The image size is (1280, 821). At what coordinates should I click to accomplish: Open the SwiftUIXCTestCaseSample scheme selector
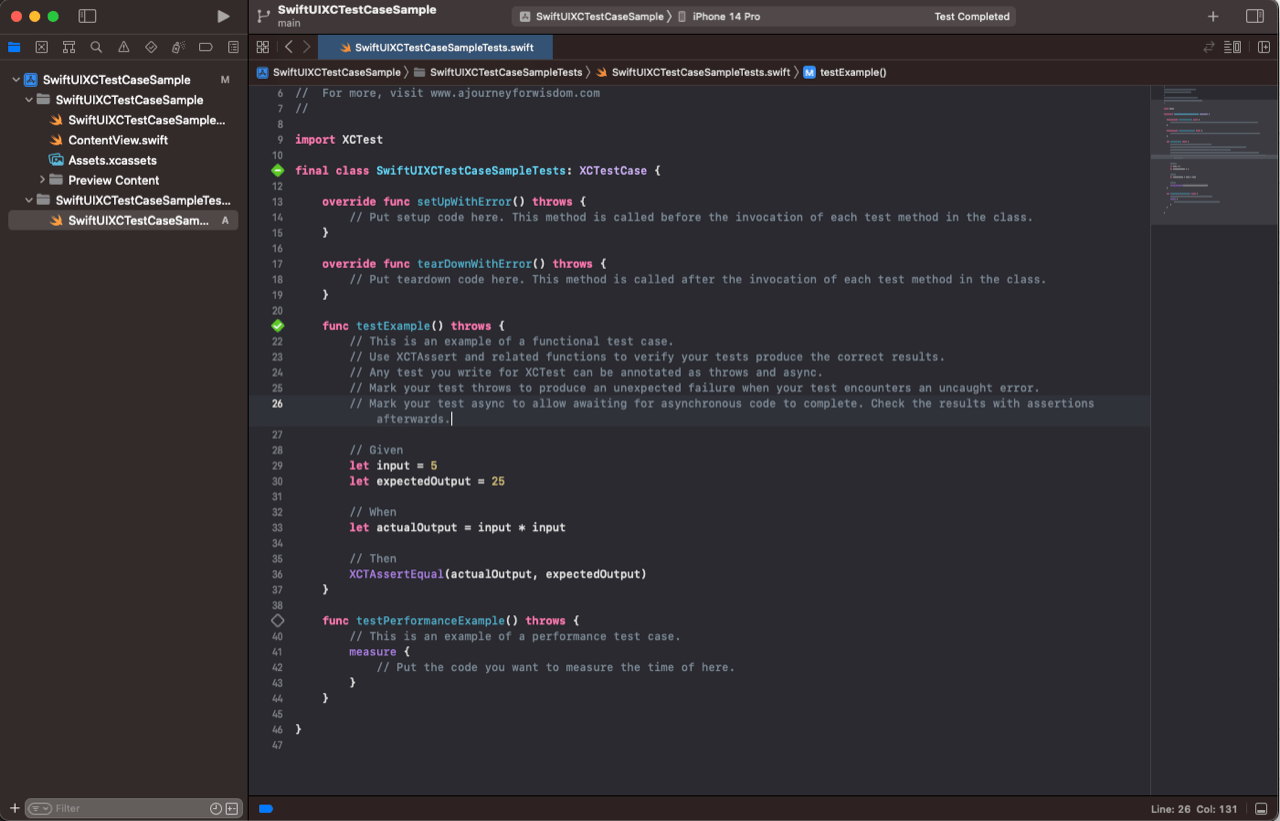591,16
